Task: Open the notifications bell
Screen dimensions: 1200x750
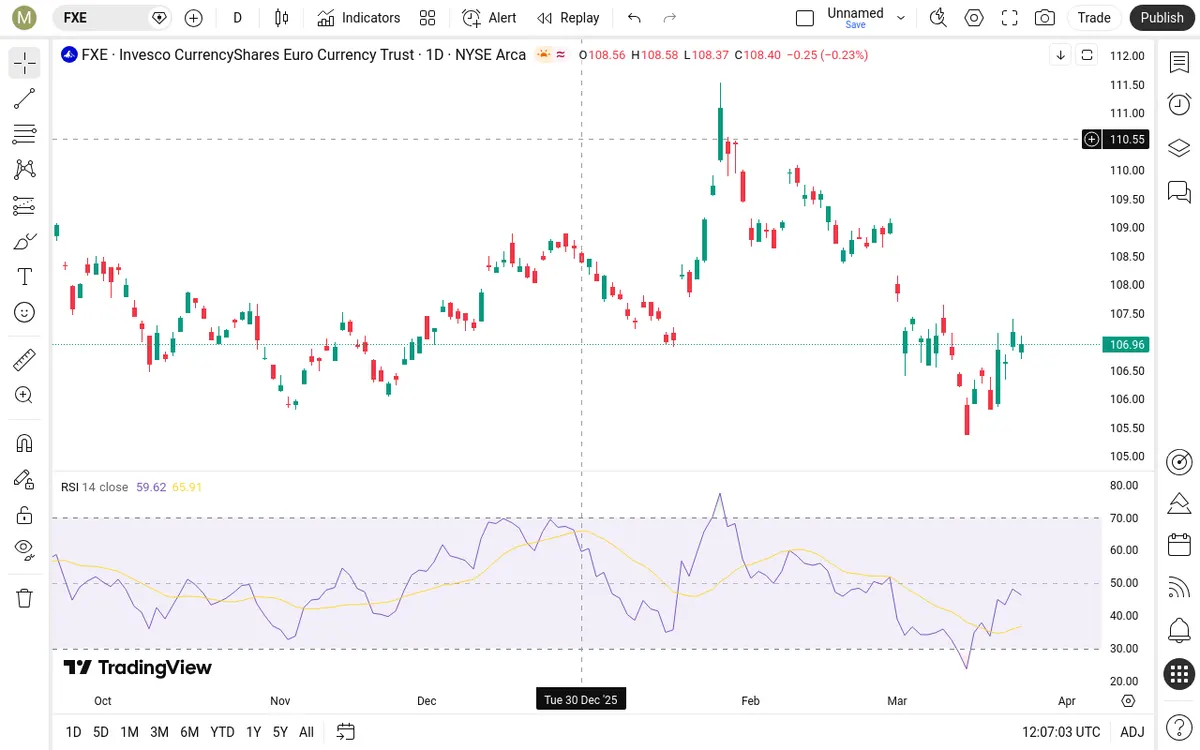Action: (x=1179, y=631)
